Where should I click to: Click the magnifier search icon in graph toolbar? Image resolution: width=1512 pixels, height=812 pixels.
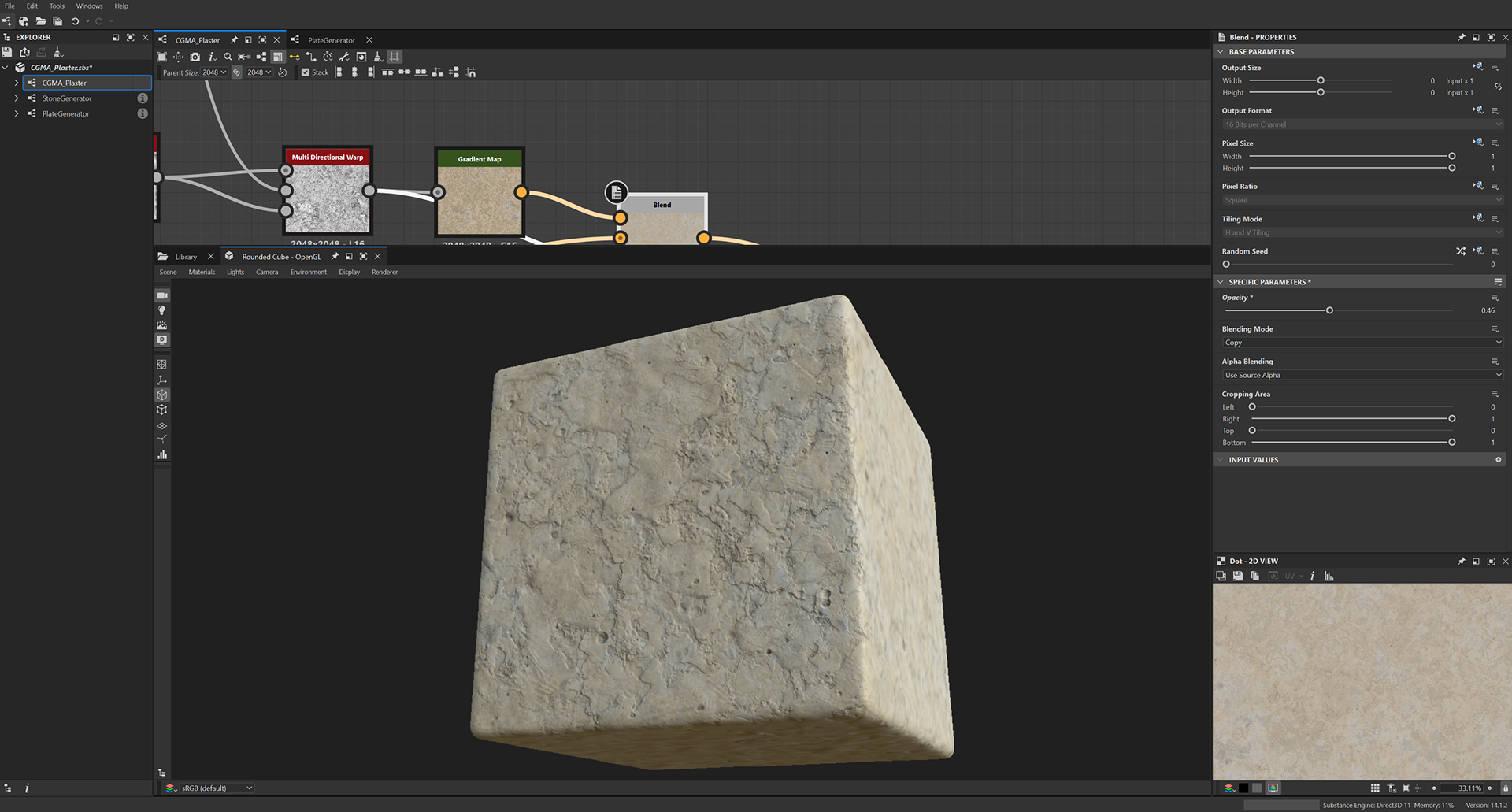pyautogui.click(x=228, y=57)
